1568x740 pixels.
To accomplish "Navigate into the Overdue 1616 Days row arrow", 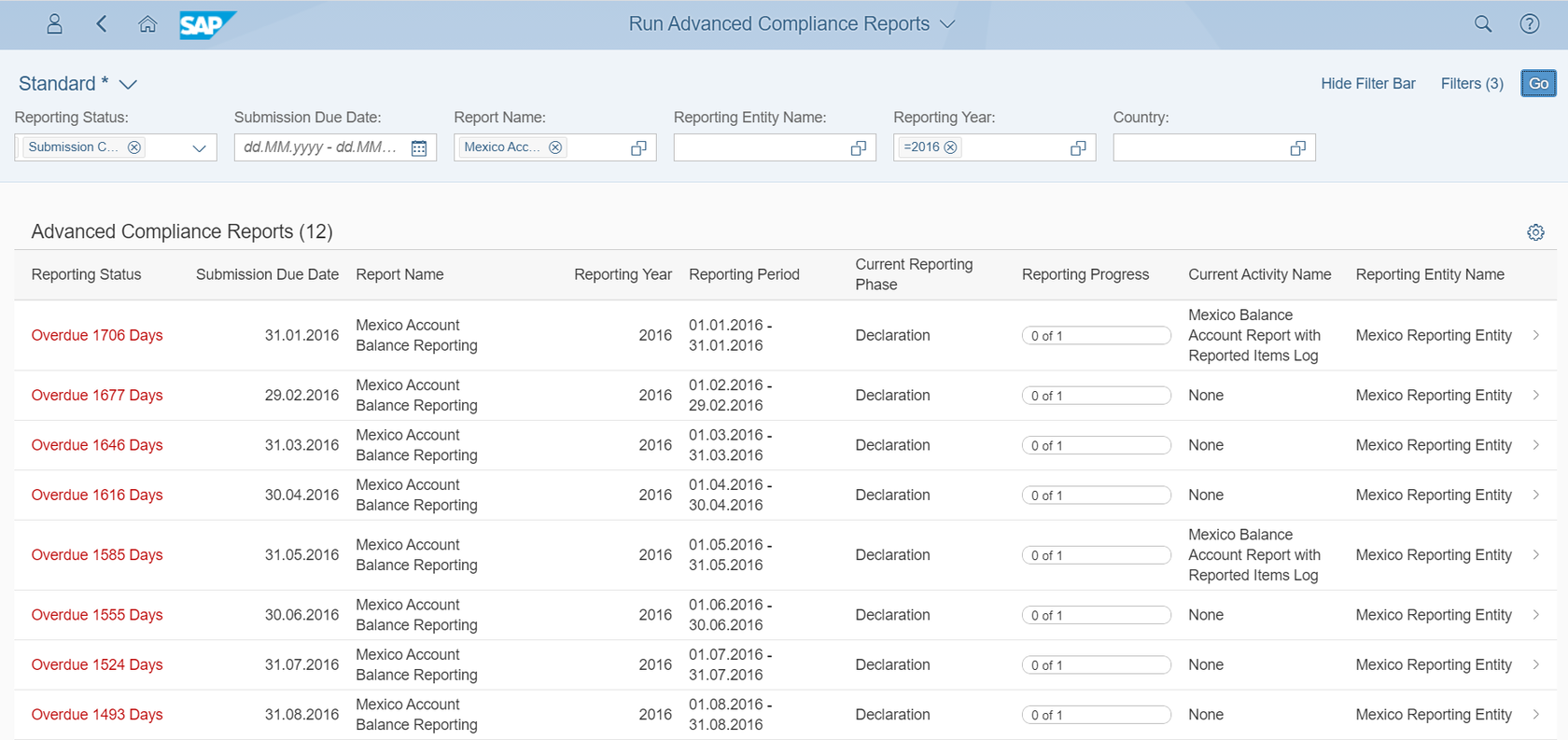I will coord(1536,495).
